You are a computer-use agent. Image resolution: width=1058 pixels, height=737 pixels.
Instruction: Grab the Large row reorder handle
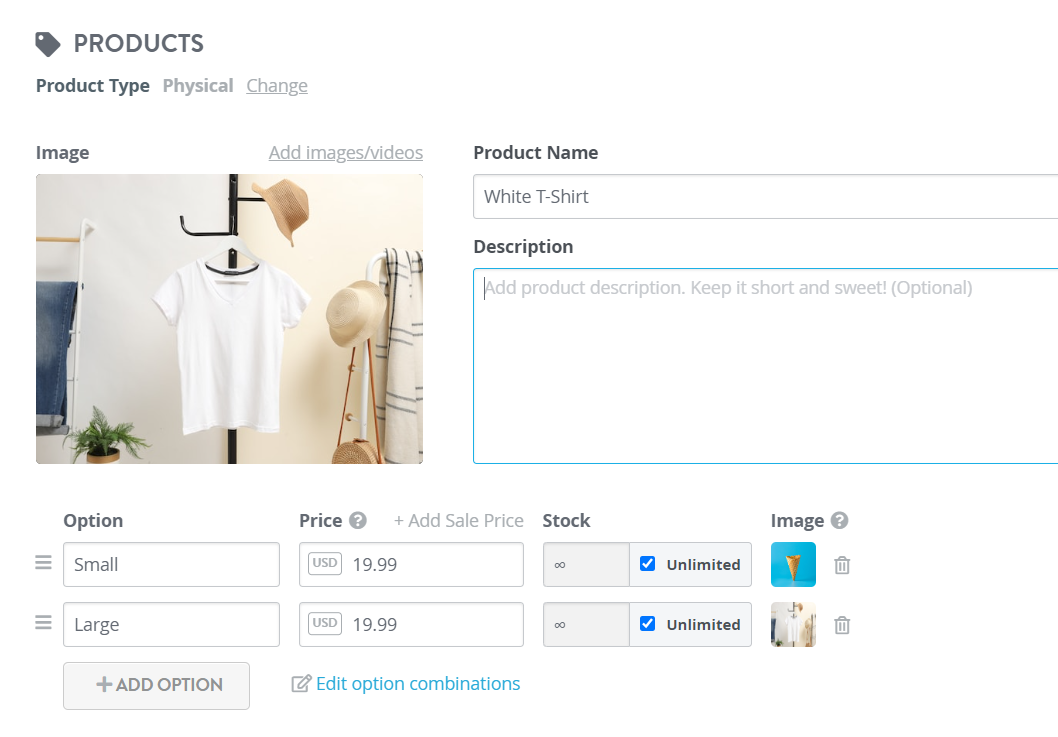click(43, 622)
